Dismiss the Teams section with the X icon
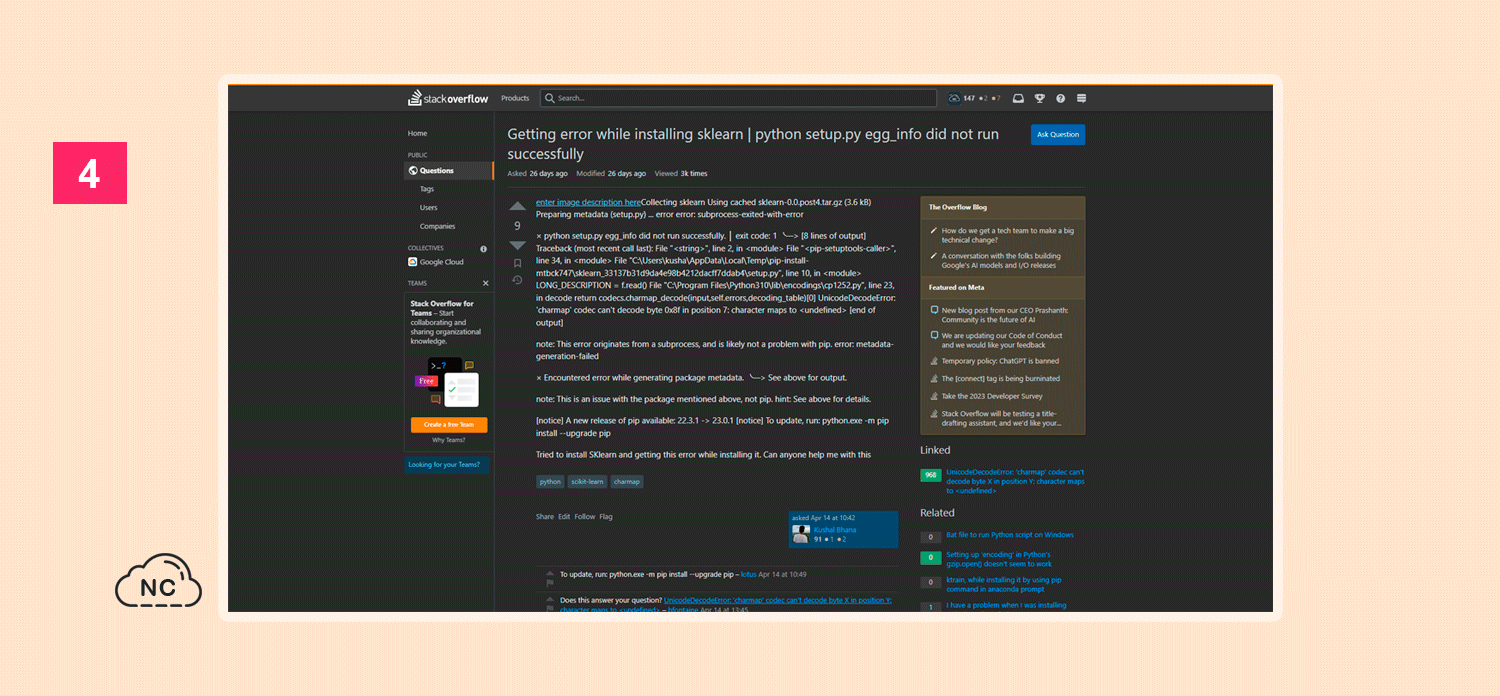This screenshot has height=696, width=1500. [x=486, y=283]
